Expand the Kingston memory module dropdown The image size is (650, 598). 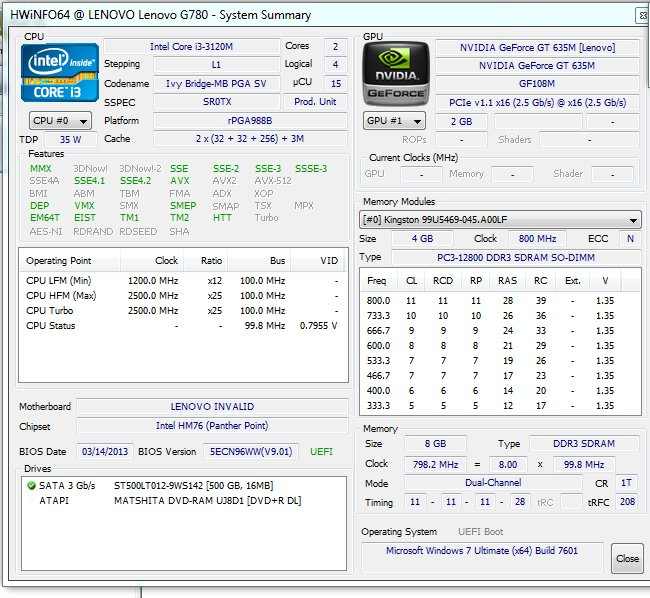(500, 220)
